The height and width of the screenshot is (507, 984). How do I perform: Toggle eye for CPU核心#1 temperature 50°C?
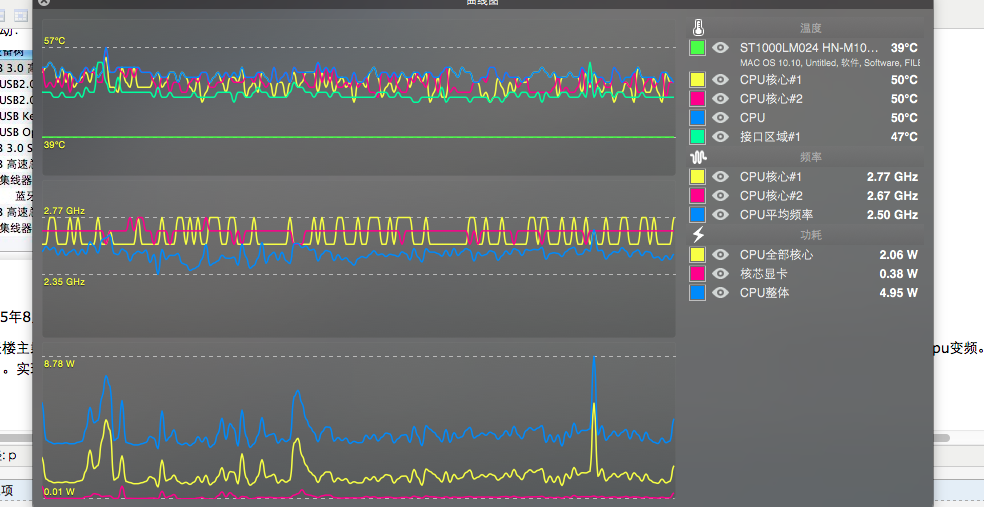tap(720, 80)
